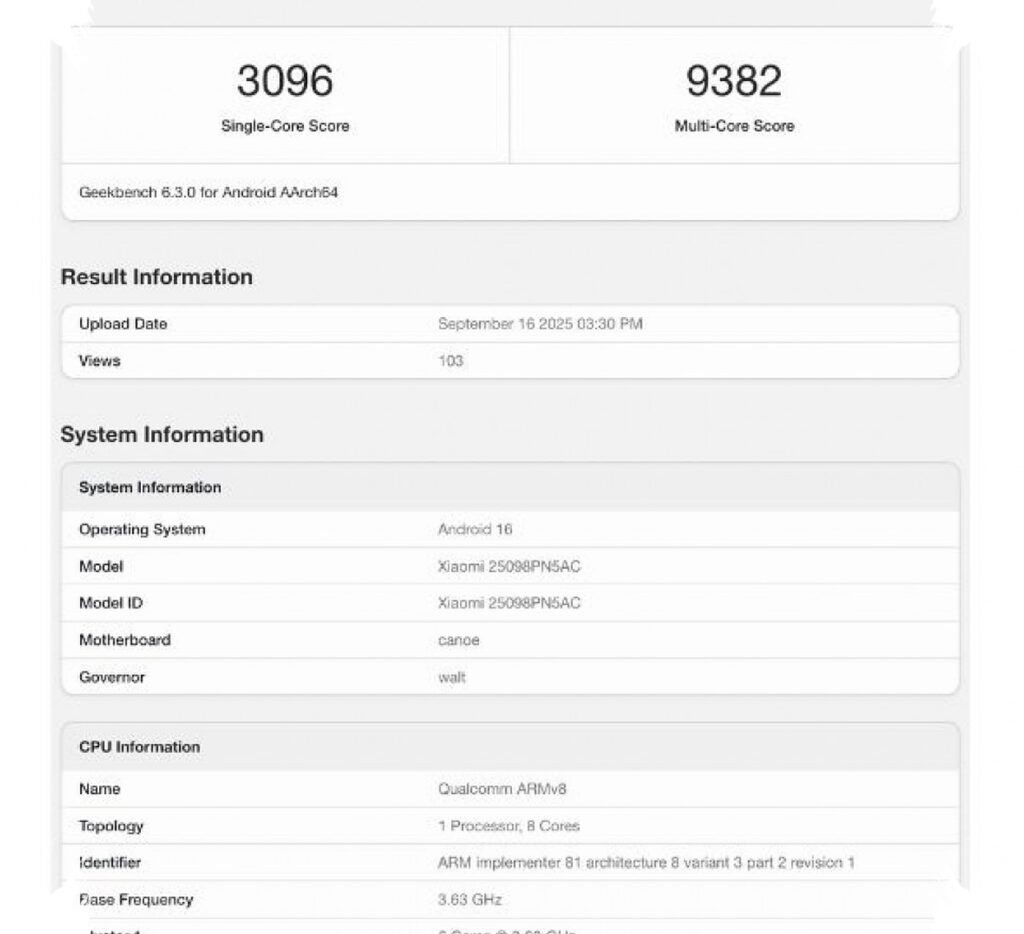The image size is (1024, 934).
Task: Click the Single-Core Score label
Action: coord(285,126)
